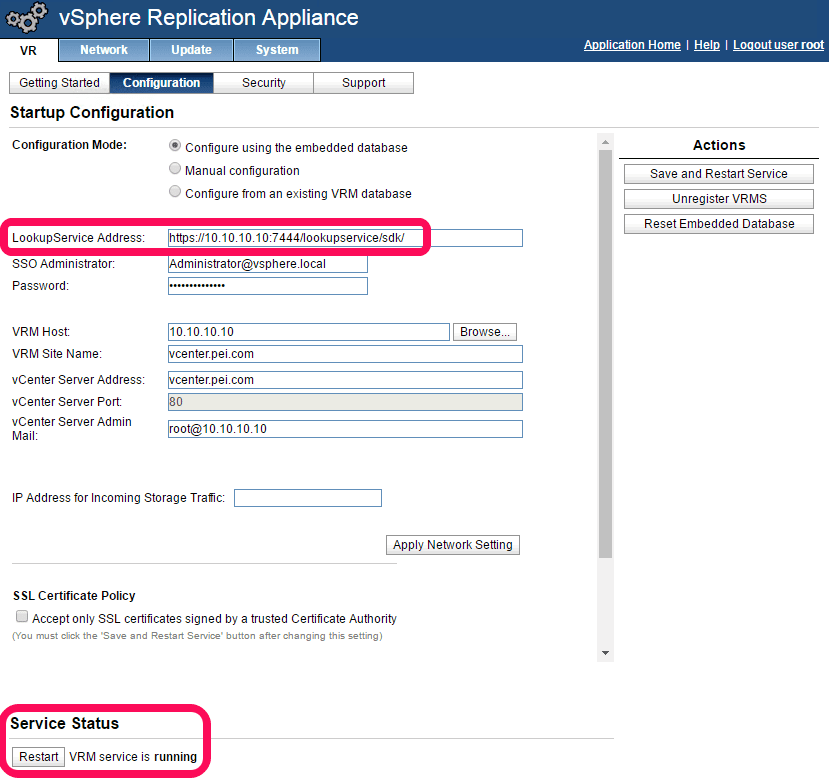Click Save and Restart Service button
Viewport: 829px width, 783px height.
pyautogui.click(x=719, y=174)
